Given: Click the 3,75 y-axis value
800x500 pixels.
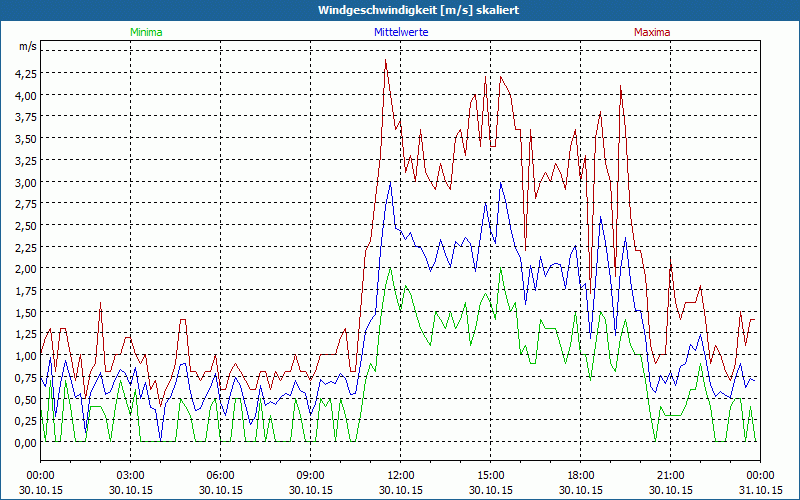Looking at the screenshot, I should pyautogui.click(x=26, y=117).
